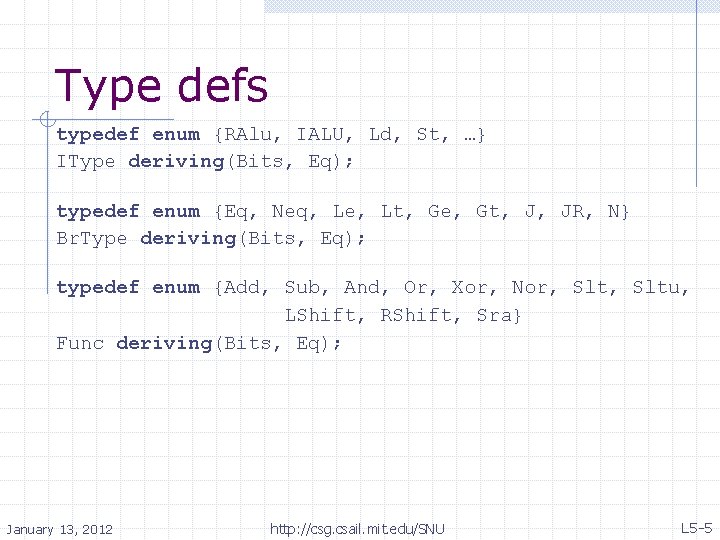Select the BrType type name

click(92, 239)
